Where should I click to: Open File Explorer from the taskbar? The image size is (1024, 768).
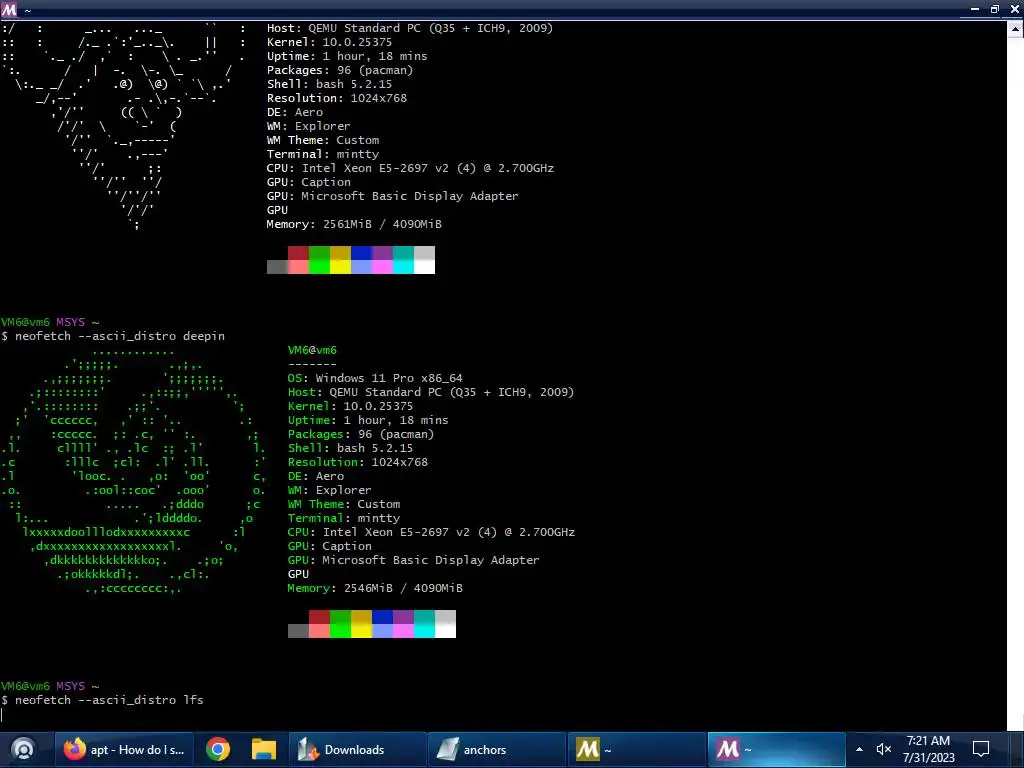coord(264,749)
